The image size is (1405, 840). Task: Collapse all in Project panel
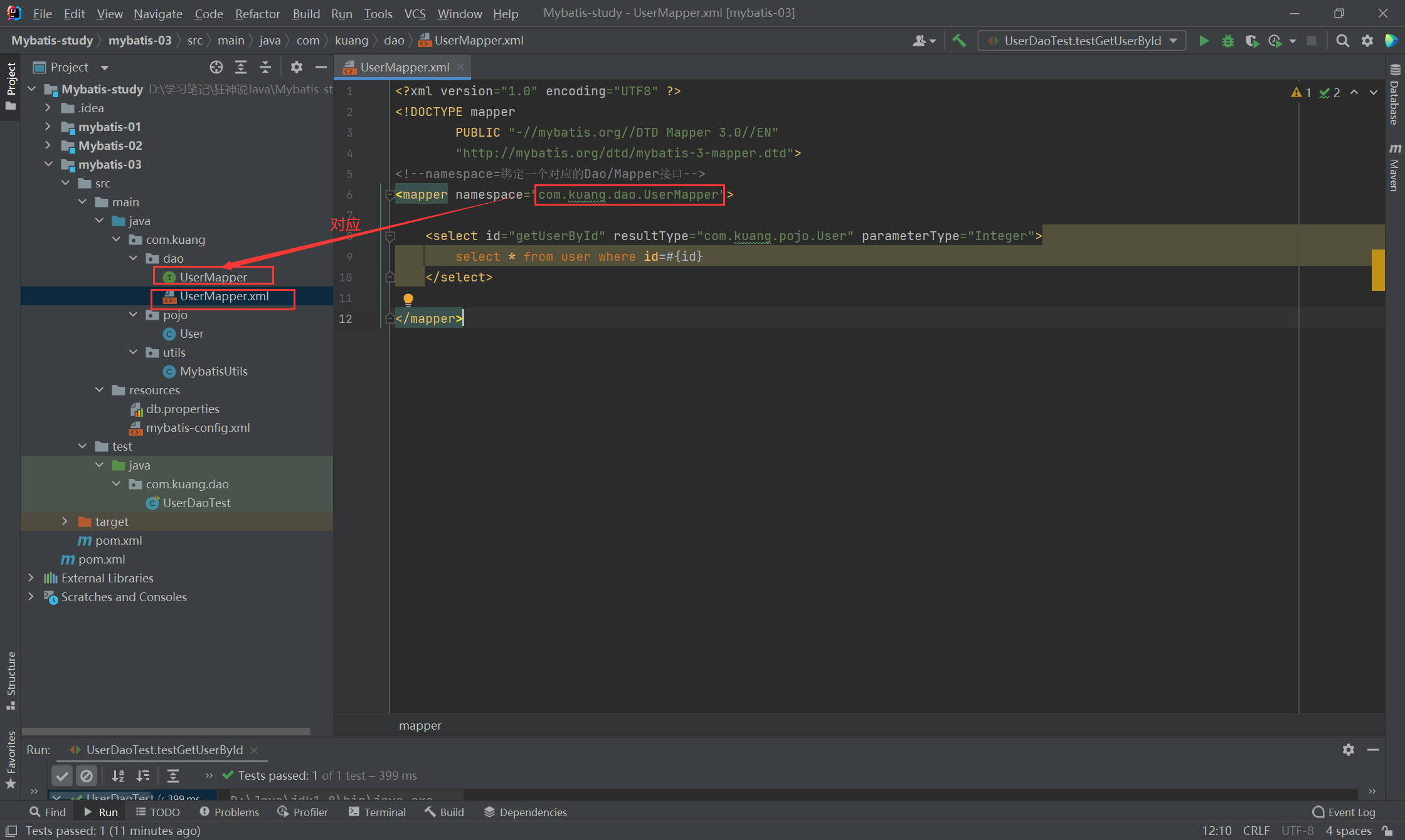click(x=265, y=67)
